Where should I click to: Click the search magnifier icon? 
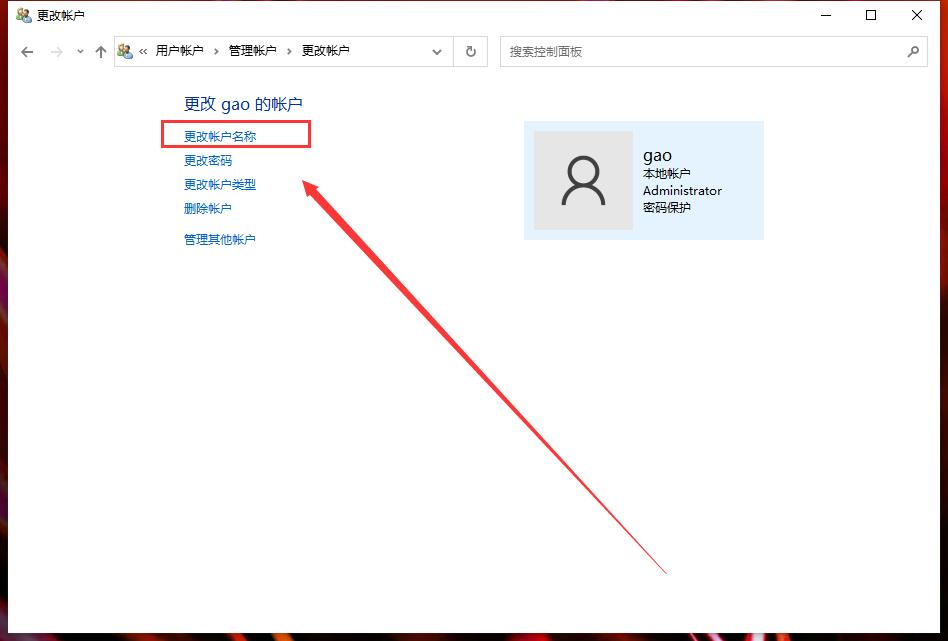(912, 51)
